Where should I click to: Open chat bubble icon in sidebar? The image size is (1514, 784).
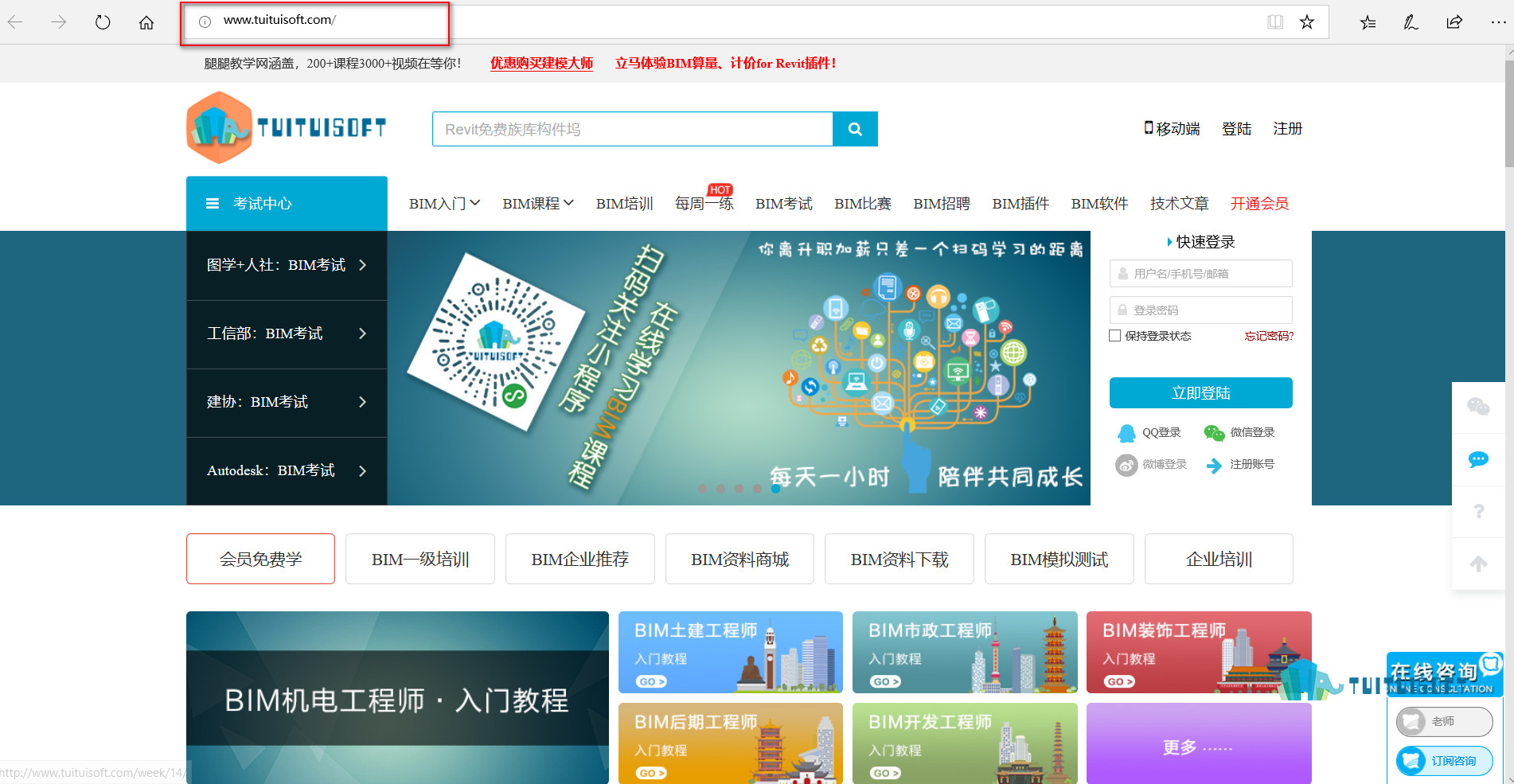pyautogui.click(x=1478, y=460)
